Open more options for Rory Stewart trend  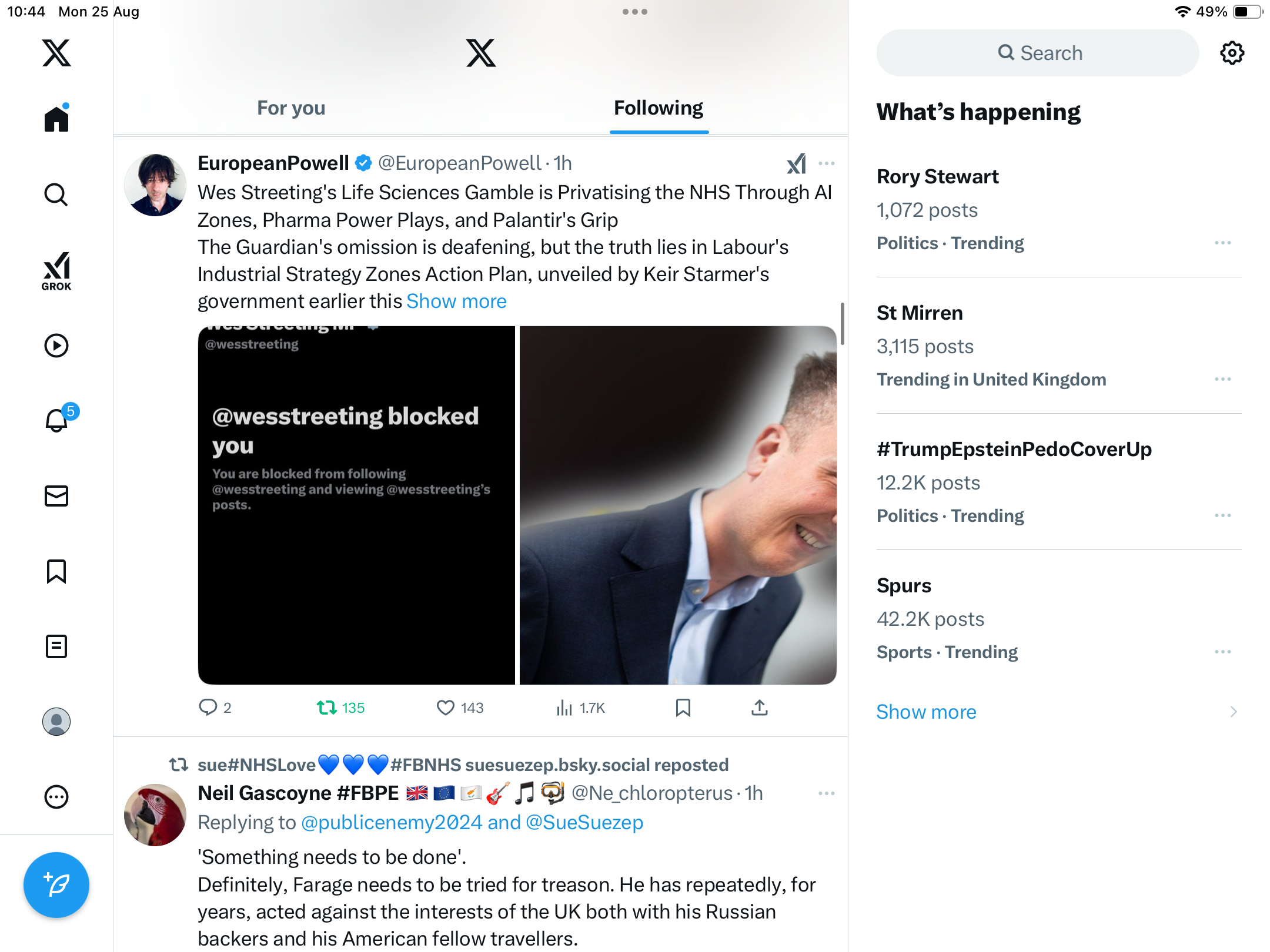1222,243
